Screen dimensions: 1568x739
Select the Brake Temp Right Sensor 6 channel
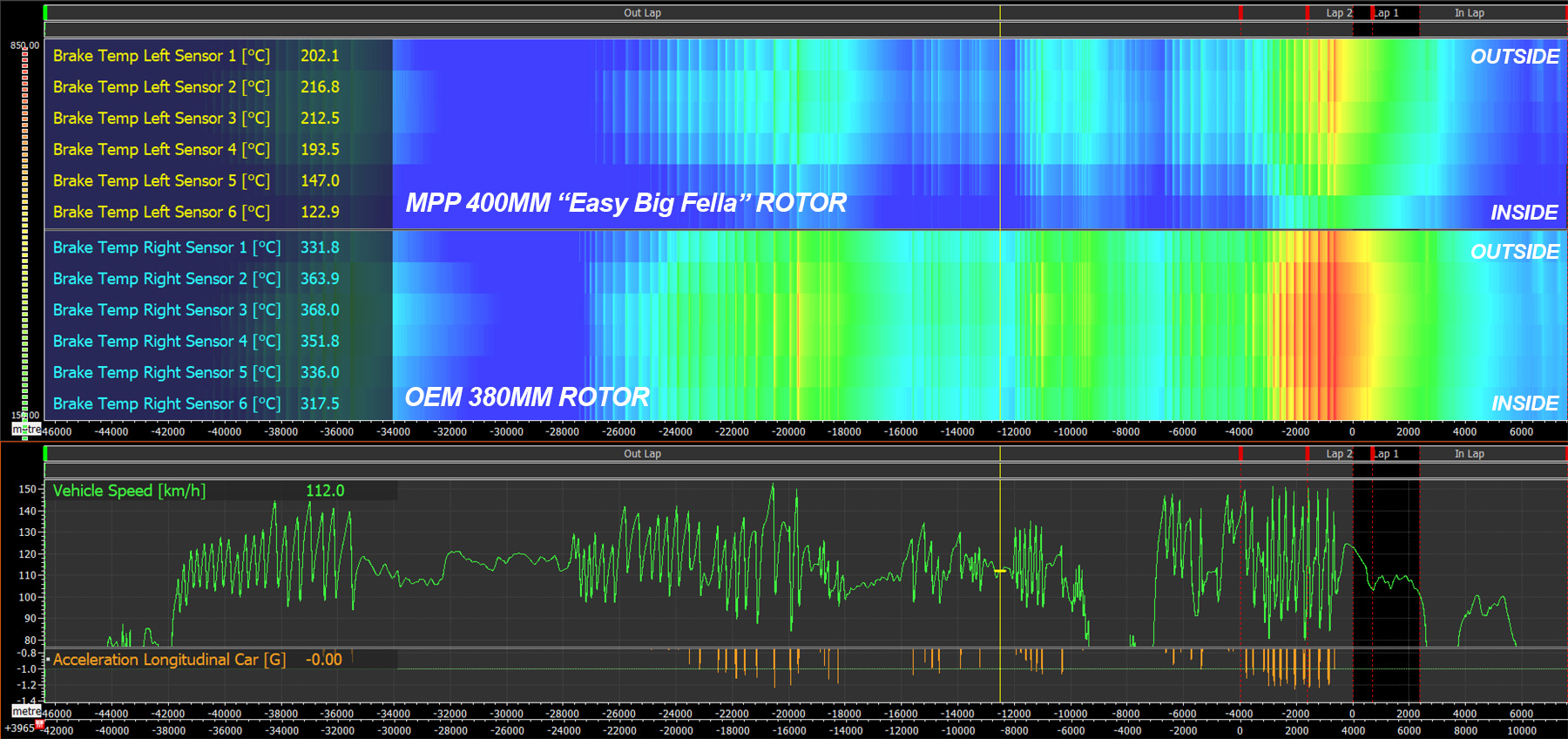click(166, 404)
